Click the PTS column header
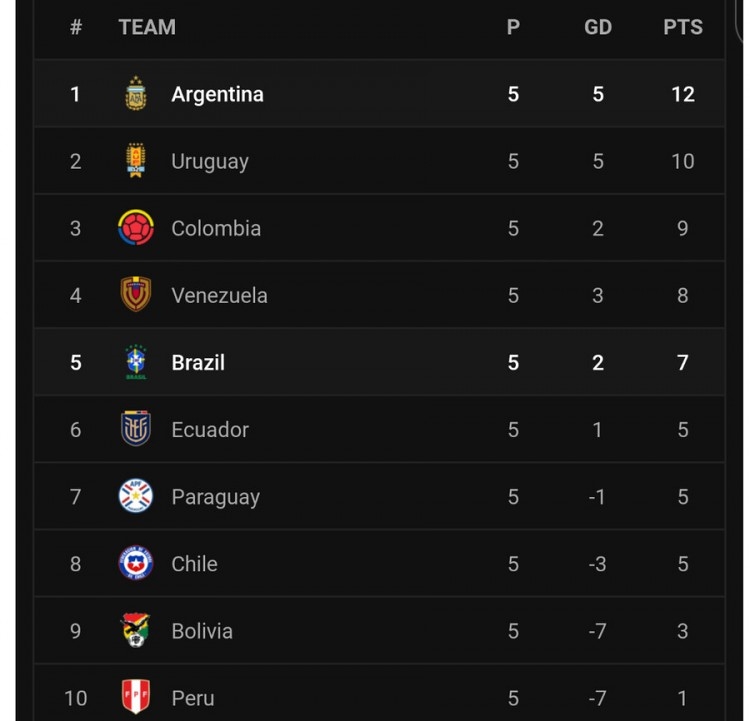The width and height of the screenshot is (750, 721). coord(683,27)
